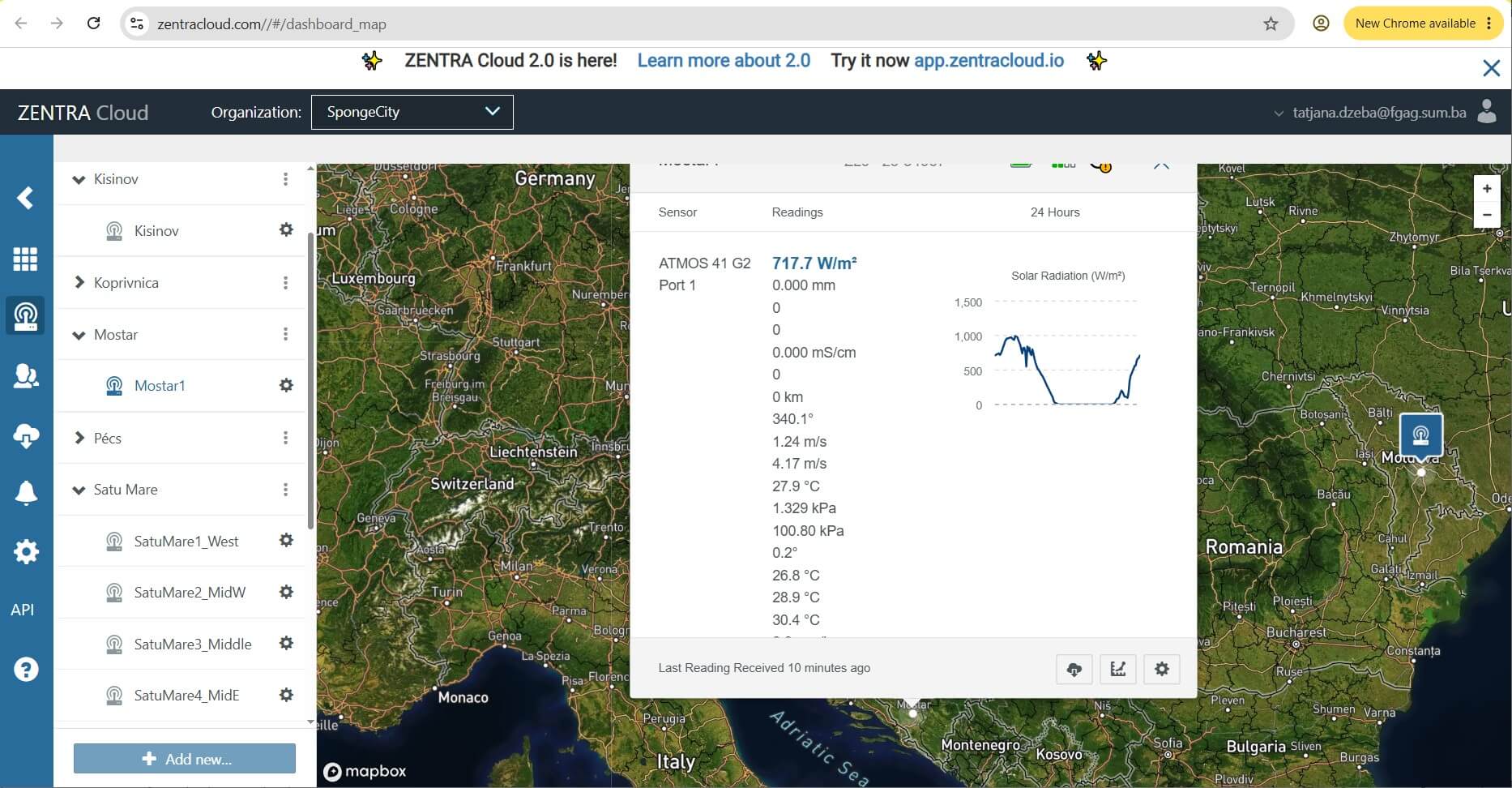Collapse the Kisinov group
The width and height of the screenshot is (1512, 788).
tap(79, 179)
